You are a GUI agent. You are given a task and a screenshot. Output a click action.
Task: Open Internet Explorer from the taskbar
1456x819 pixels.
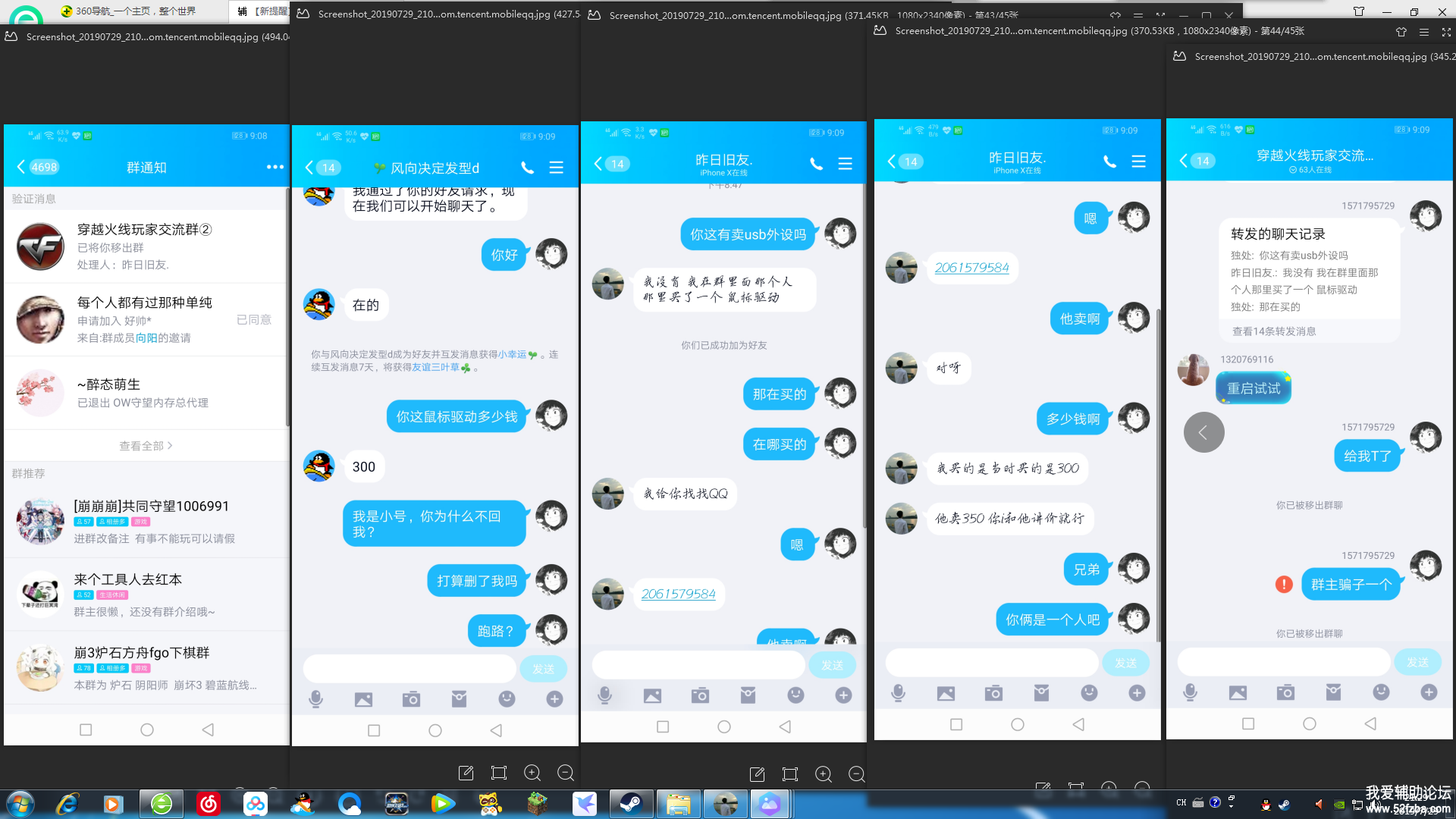pyautogui.click(x=67, y=804)
